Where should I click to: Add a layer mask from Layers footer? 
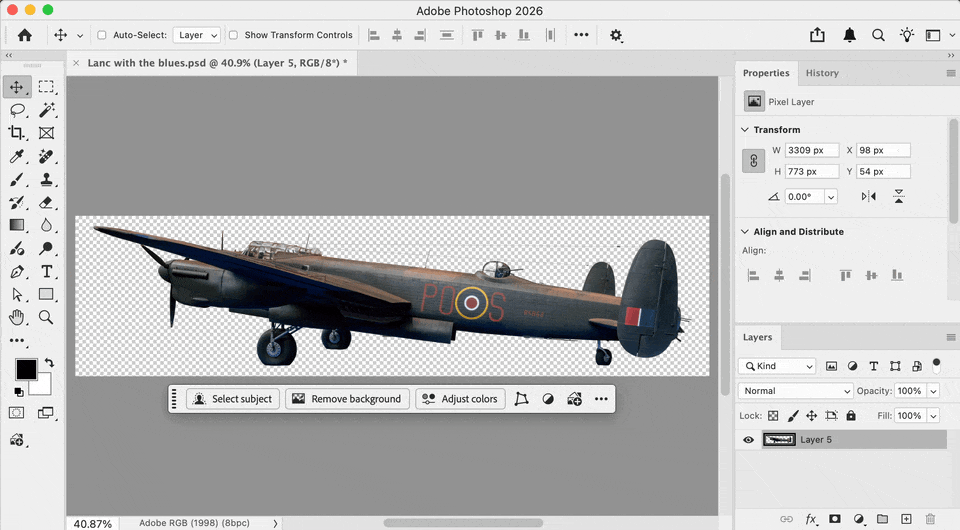(x=834, y=519)
